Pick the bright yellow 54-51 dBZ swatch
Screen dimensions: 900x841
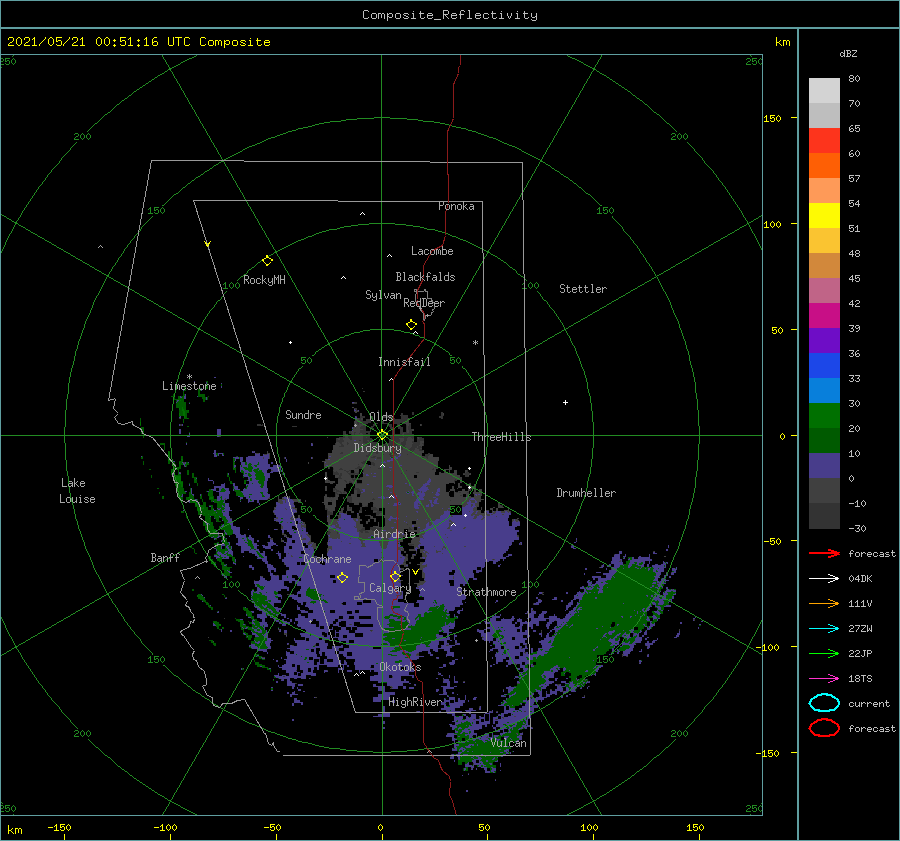824,215
